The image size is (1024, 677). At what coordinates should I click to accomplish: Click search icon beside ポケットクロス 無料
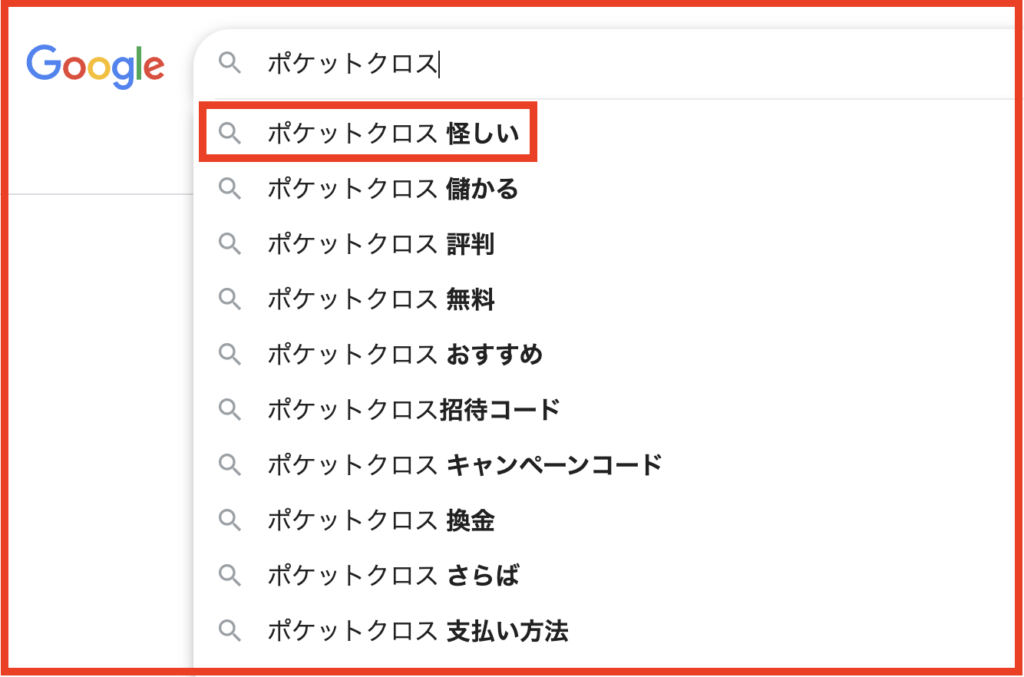230,298
